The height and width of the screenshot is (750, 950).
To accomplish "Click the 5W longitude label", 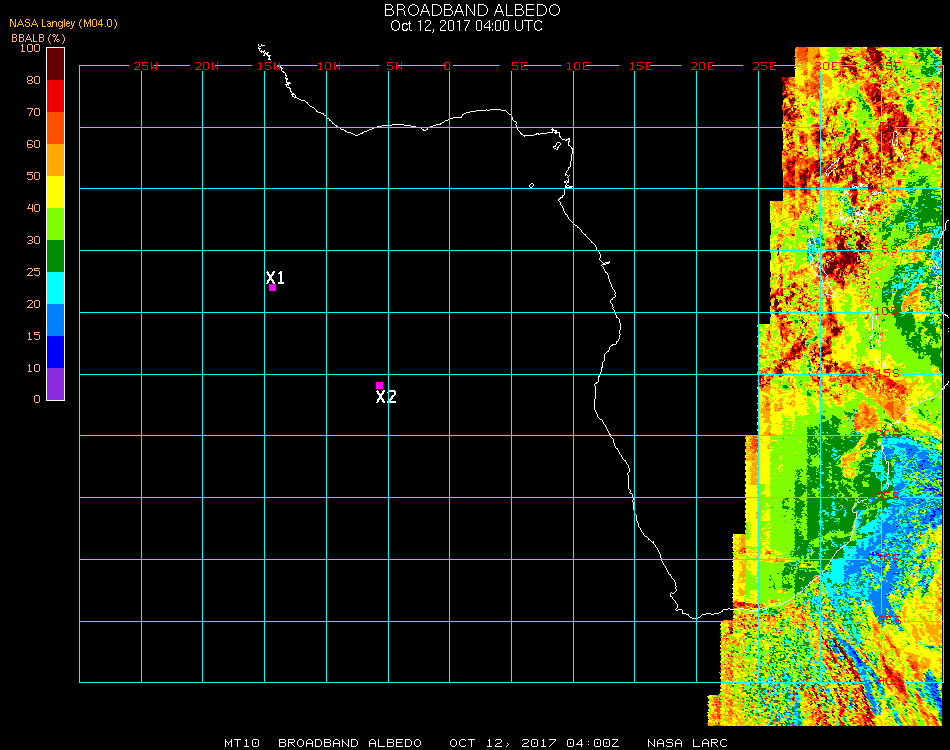I will click(x=394, y=66).
